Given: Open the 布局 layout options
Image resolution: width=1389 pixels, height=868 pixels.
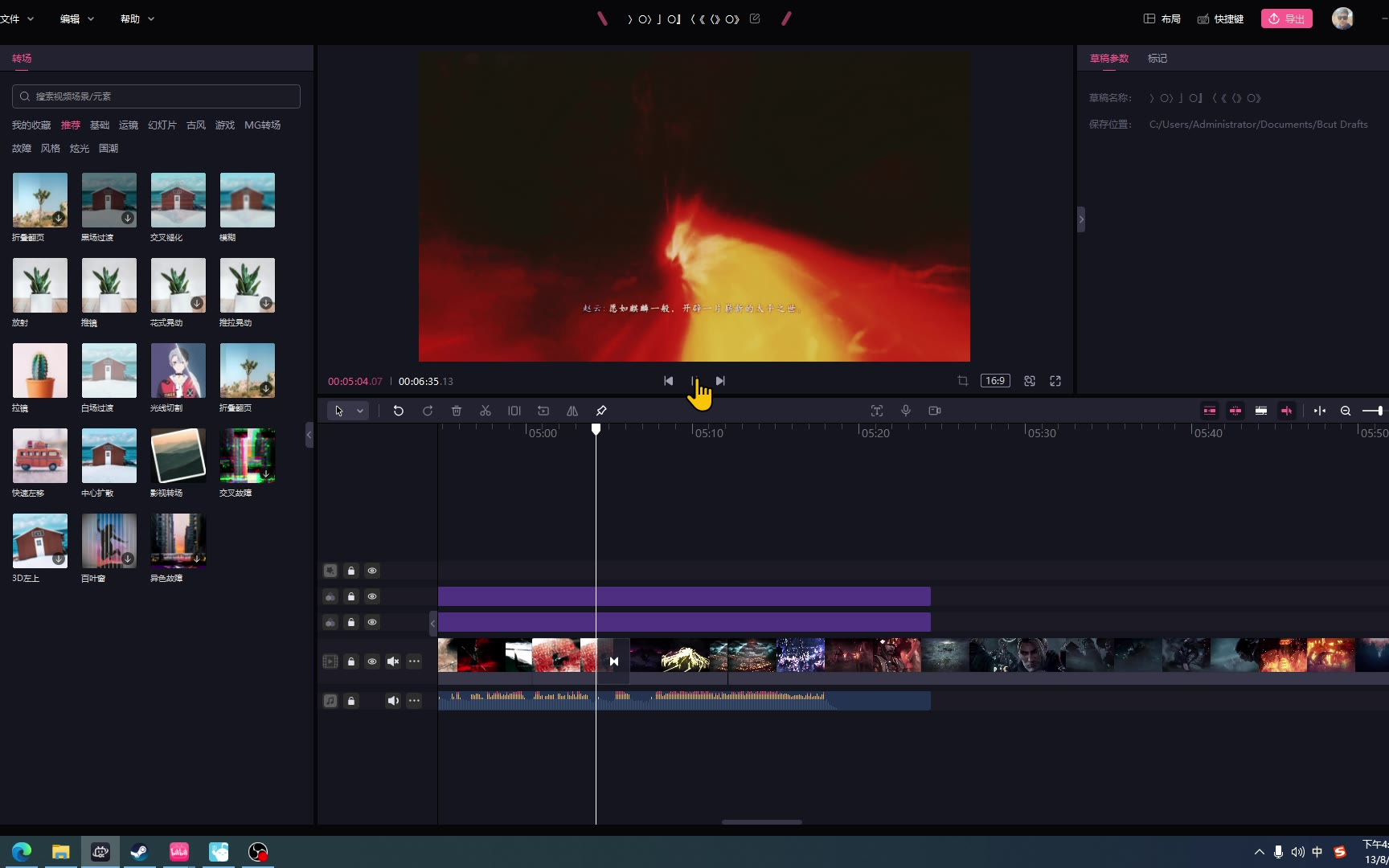Looking at the screenshot, I should (1162, 18).
